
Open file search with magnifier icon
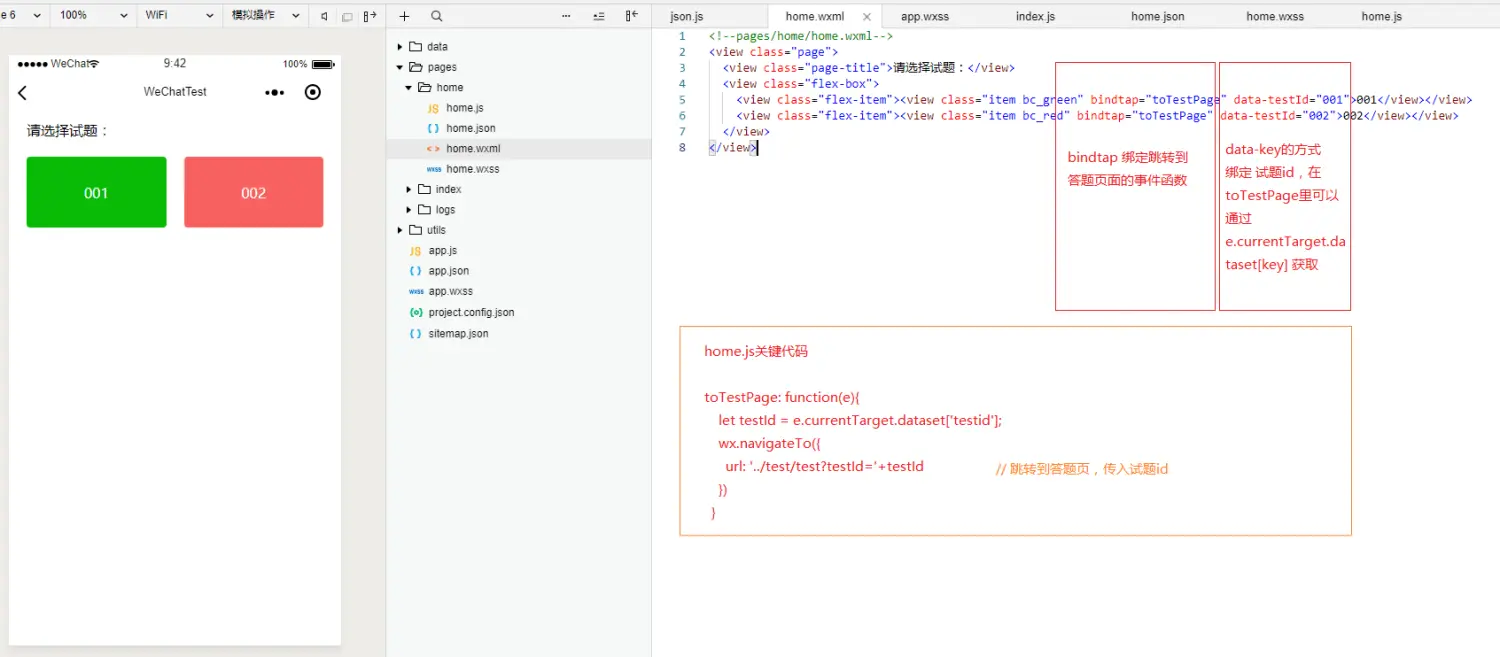pos(437,16)
